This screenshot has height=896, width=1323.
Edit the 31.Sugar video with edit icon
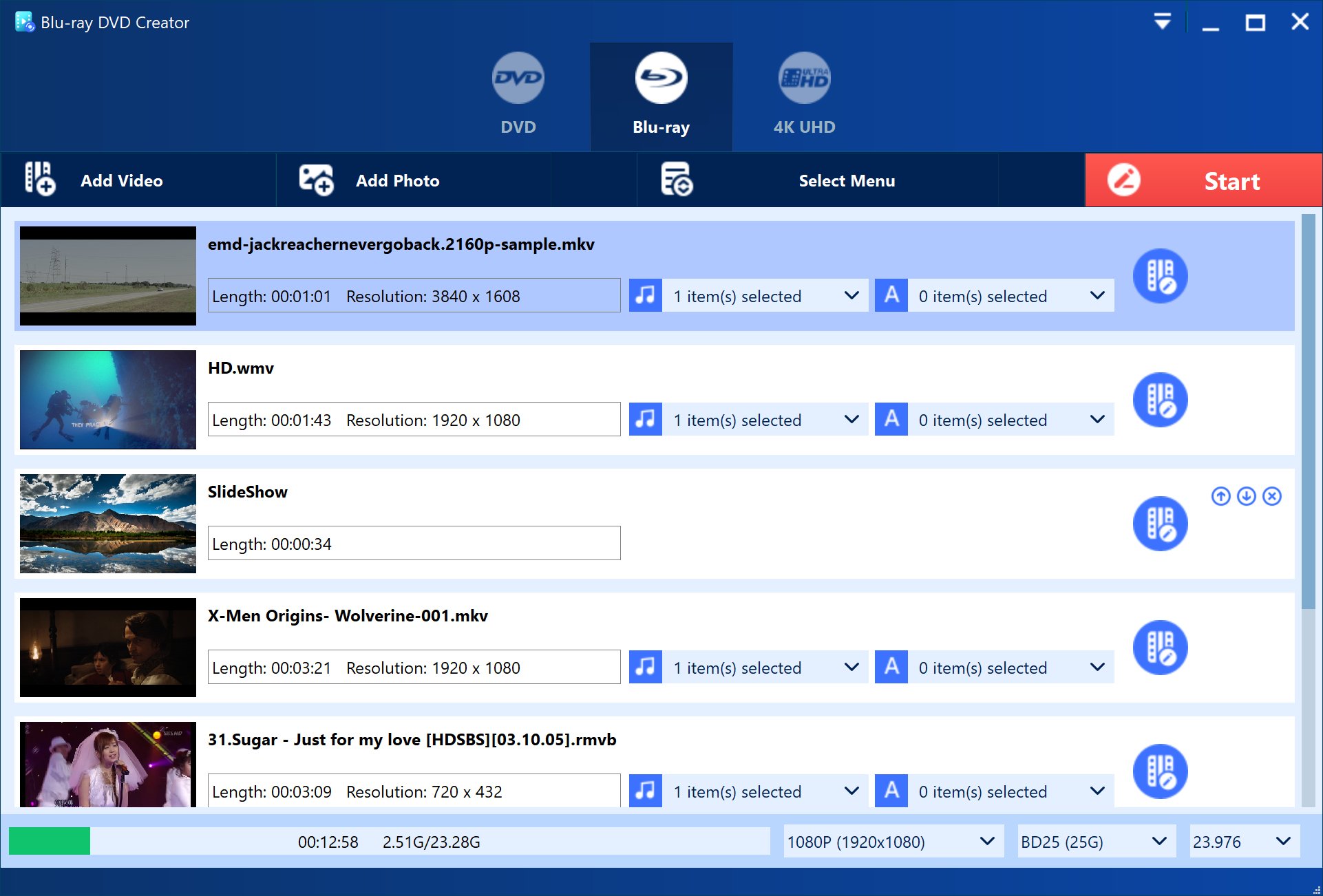[1160, 771]
